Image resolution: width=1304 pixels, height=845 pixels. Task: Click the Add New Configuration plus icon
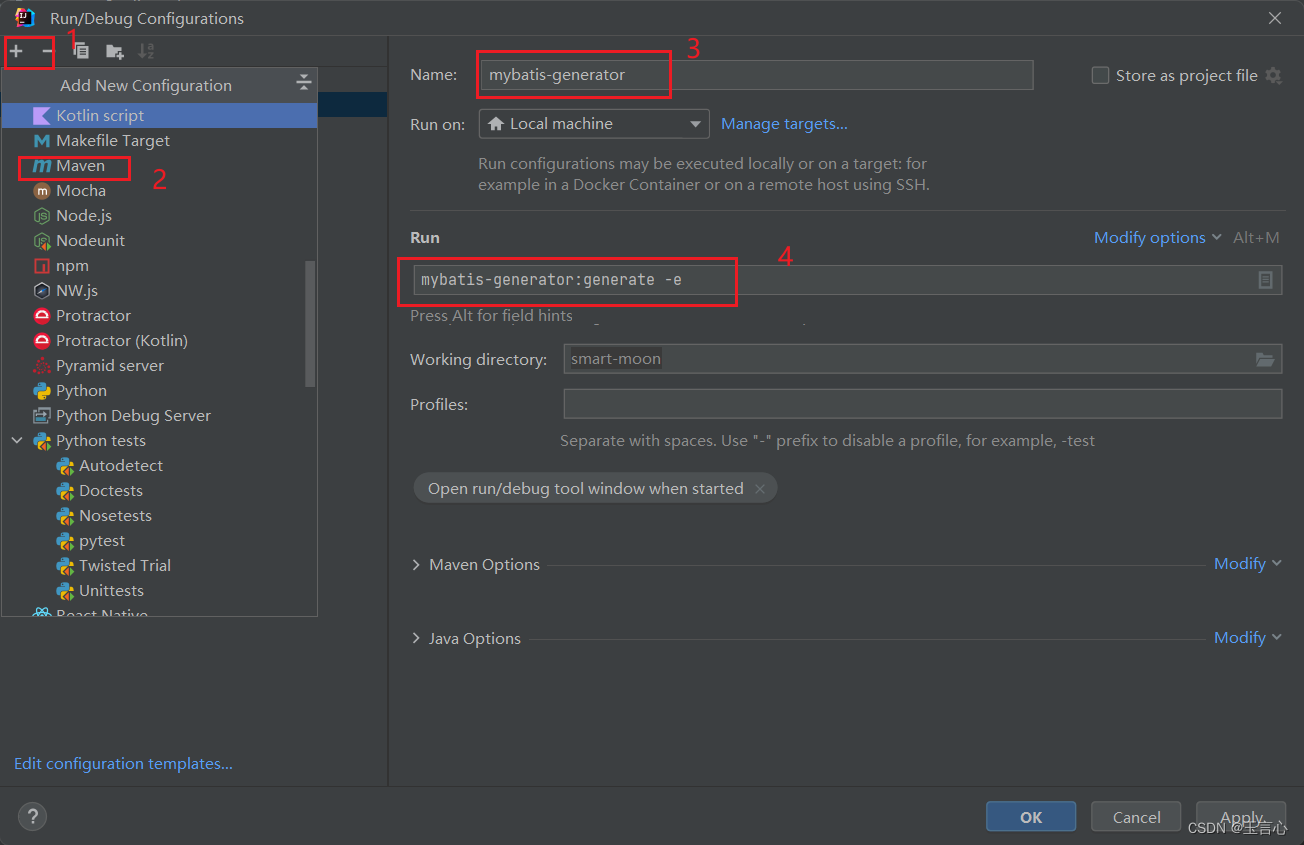coord(16,51)
